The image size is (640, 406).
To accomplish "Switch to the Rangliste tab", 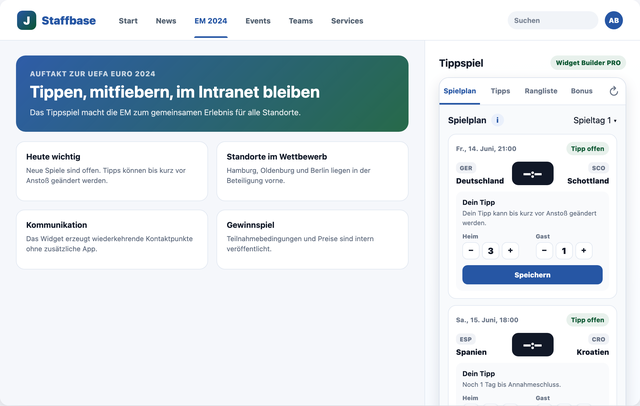I will pyautogui.click(x=541, y=91).
